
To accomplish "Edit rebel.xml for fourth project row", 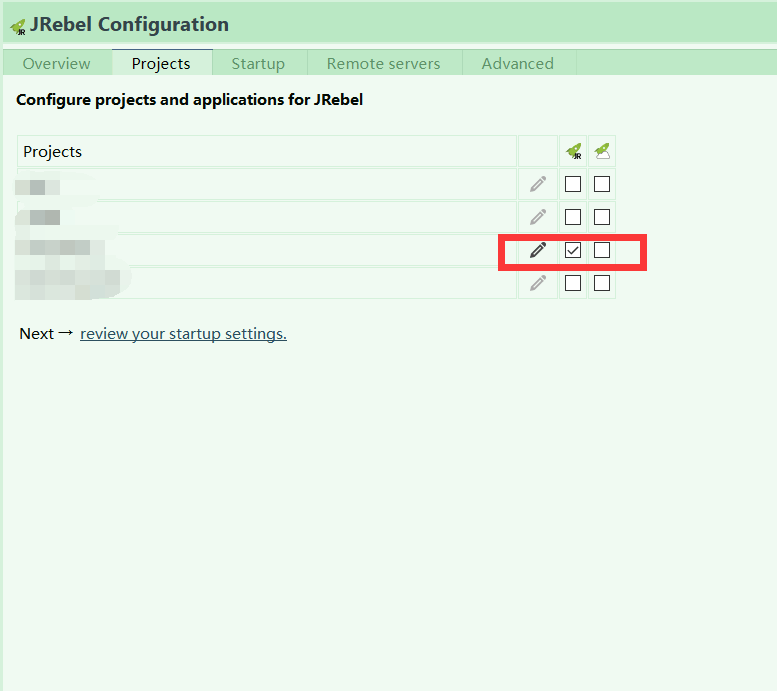I will point(538,283).
